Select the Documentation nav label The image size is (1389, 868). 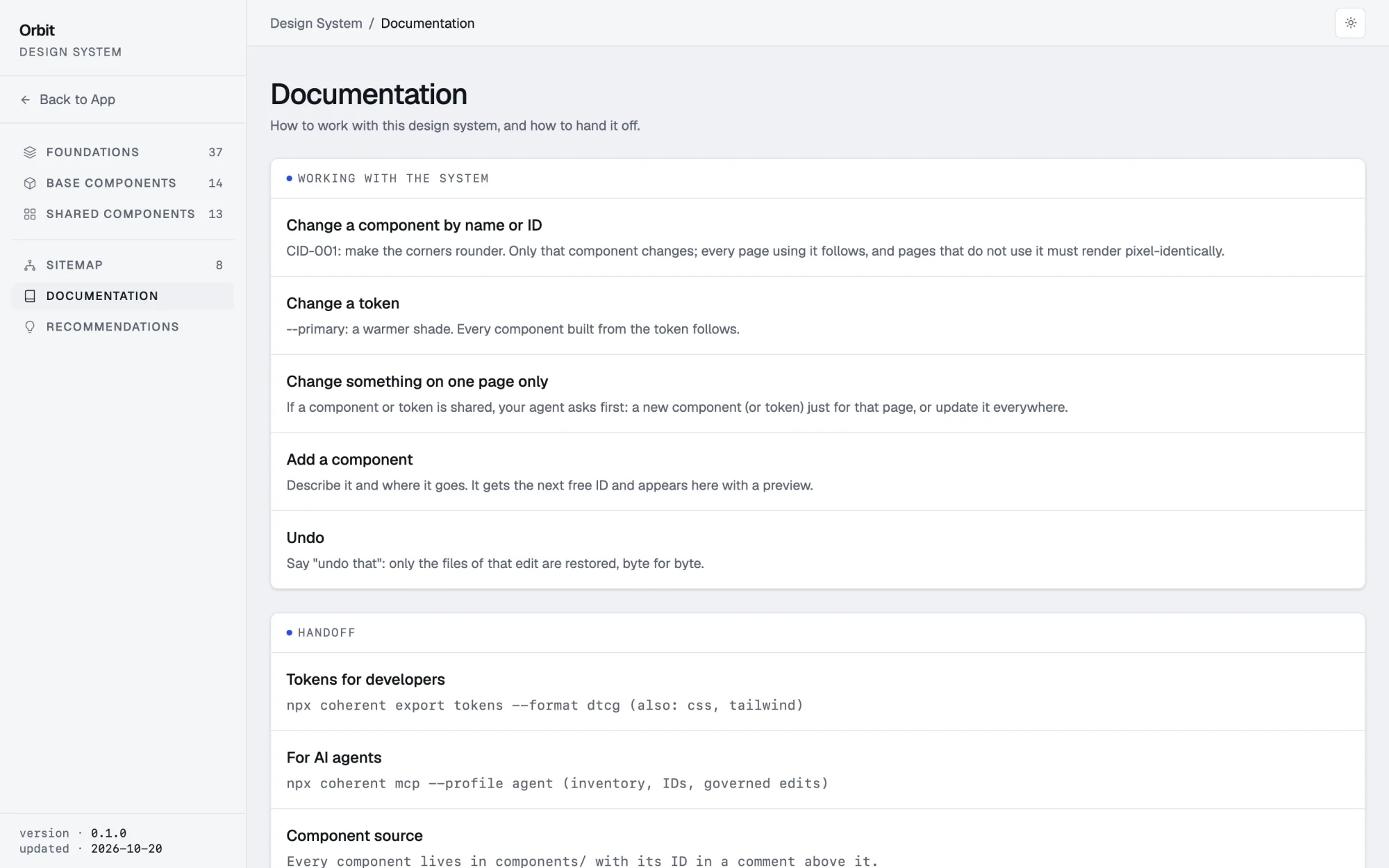click(102, 296)
